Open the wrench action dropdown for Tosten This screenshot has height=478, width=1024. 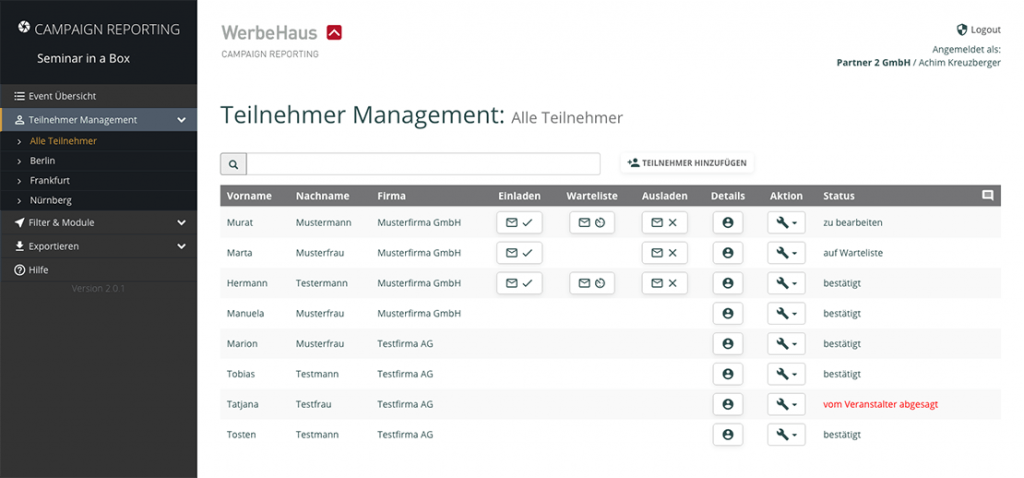786,434
